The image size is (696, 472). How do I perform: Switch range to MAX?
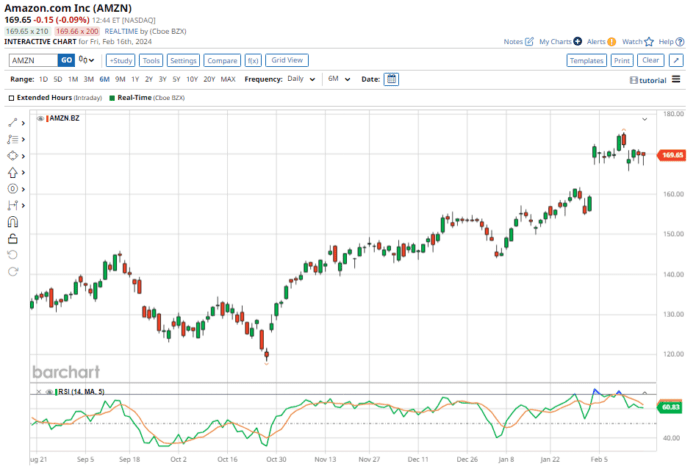tap(228, 79)
